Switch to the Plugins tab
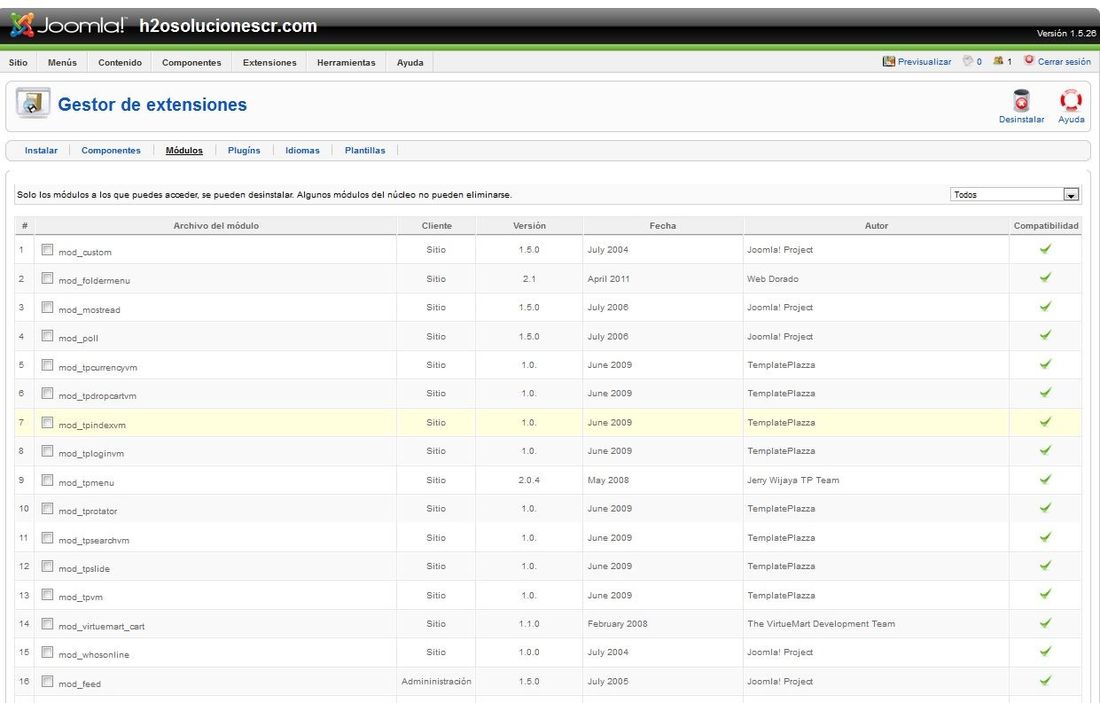The width and height of the screenshot is (1100, 703). point(244,150)
